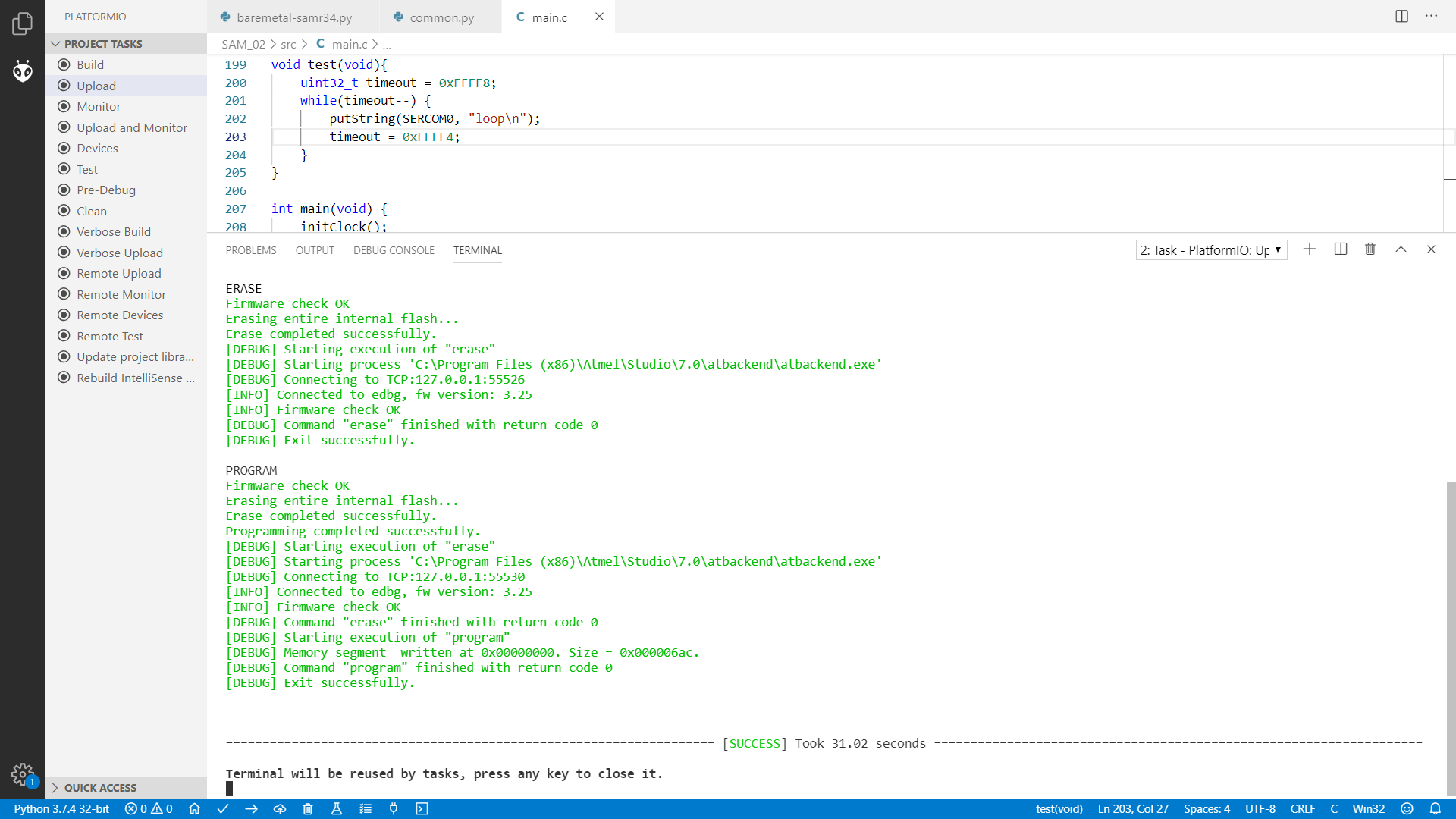Click test(void) scope in status bar

1059,808
